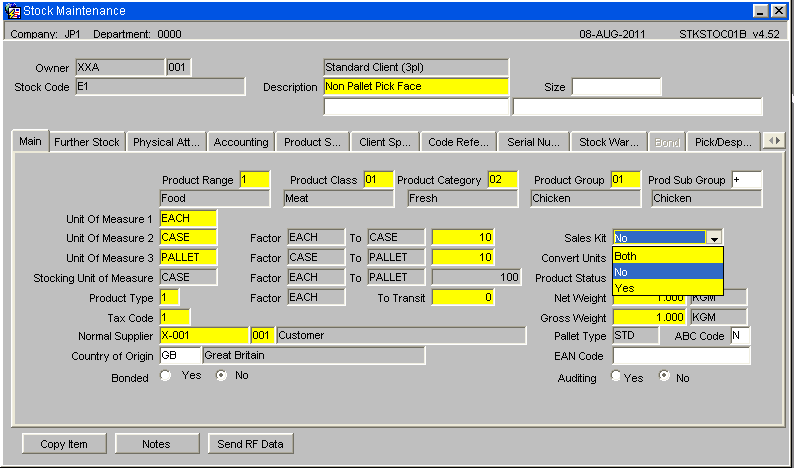Viewport: 794px width, 468px height.
Task: Click the Stock Maintenance title bar icon
Action: tap(12, 11)
